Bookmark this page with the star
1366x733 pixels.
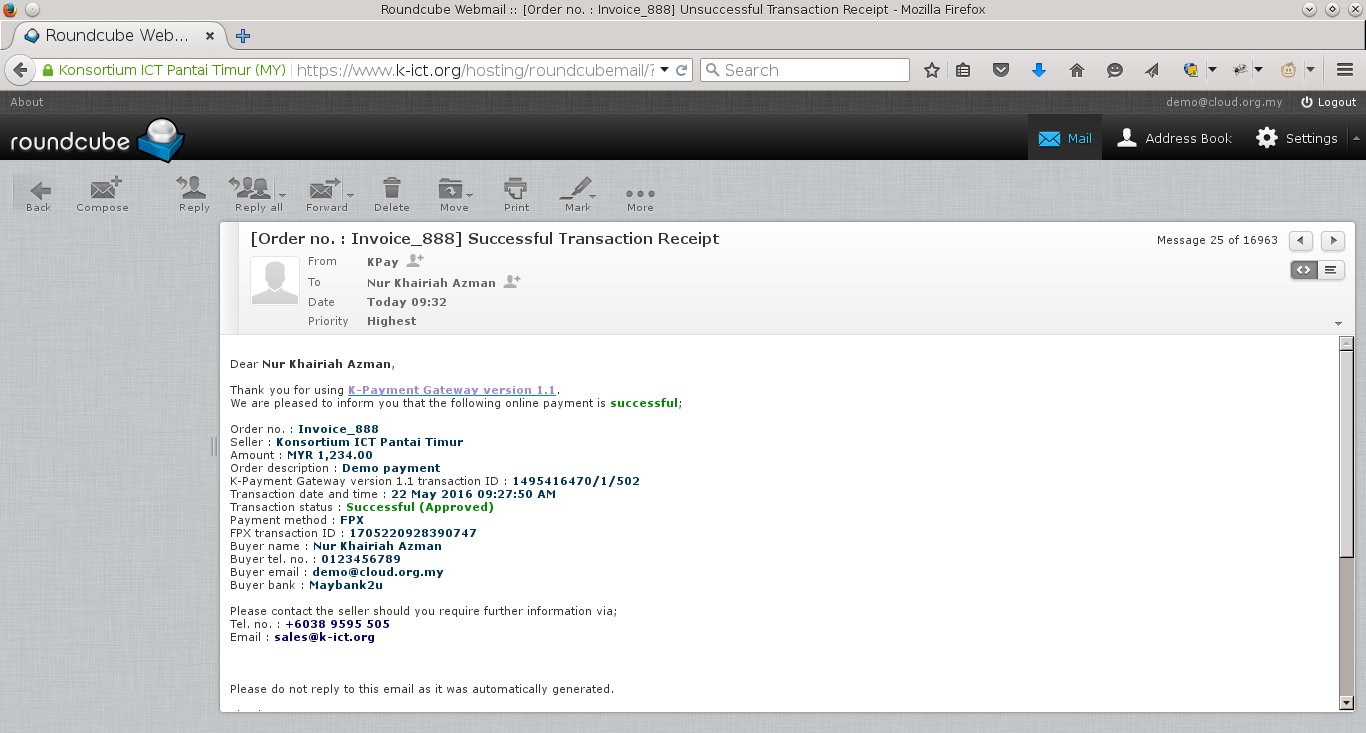tap(932, 70)
